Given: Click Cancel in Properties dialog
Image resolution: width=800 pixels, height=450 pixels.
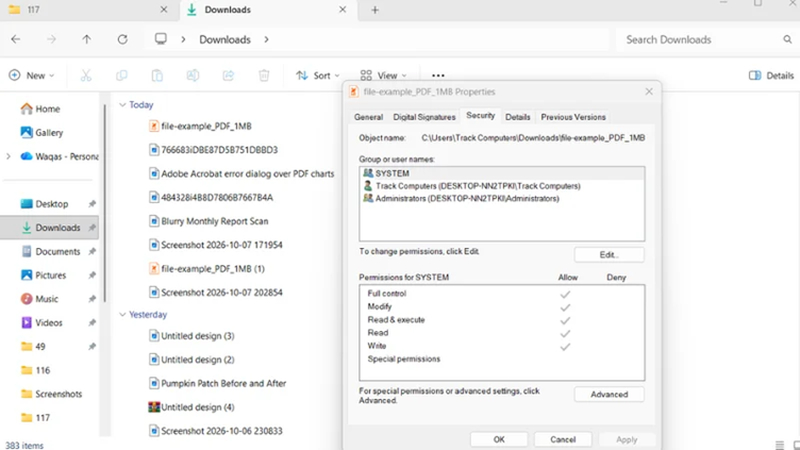Looking at the screenshot, I should click(563, 439).
